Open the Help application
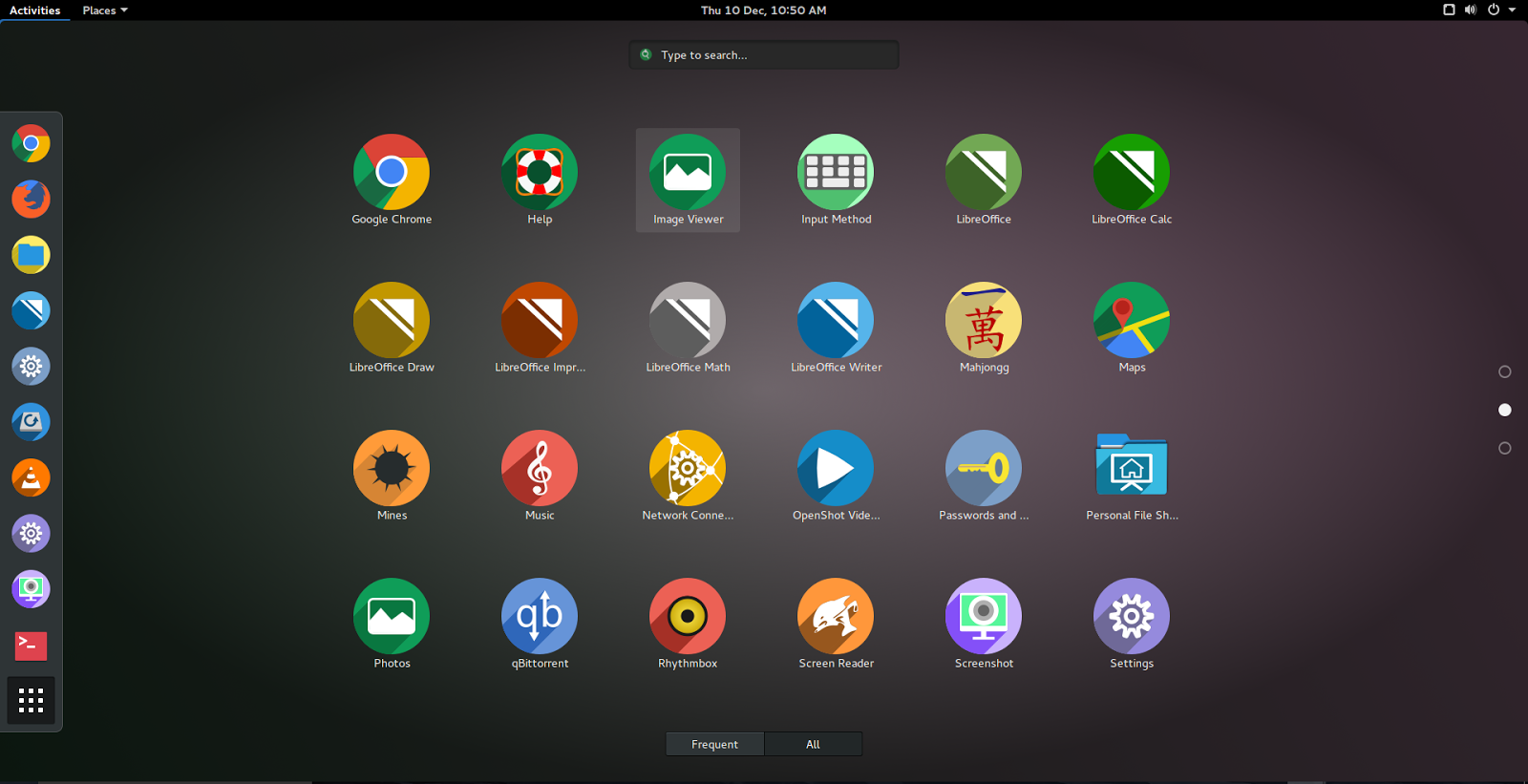Screen dimensions: 1528x784 540,172
